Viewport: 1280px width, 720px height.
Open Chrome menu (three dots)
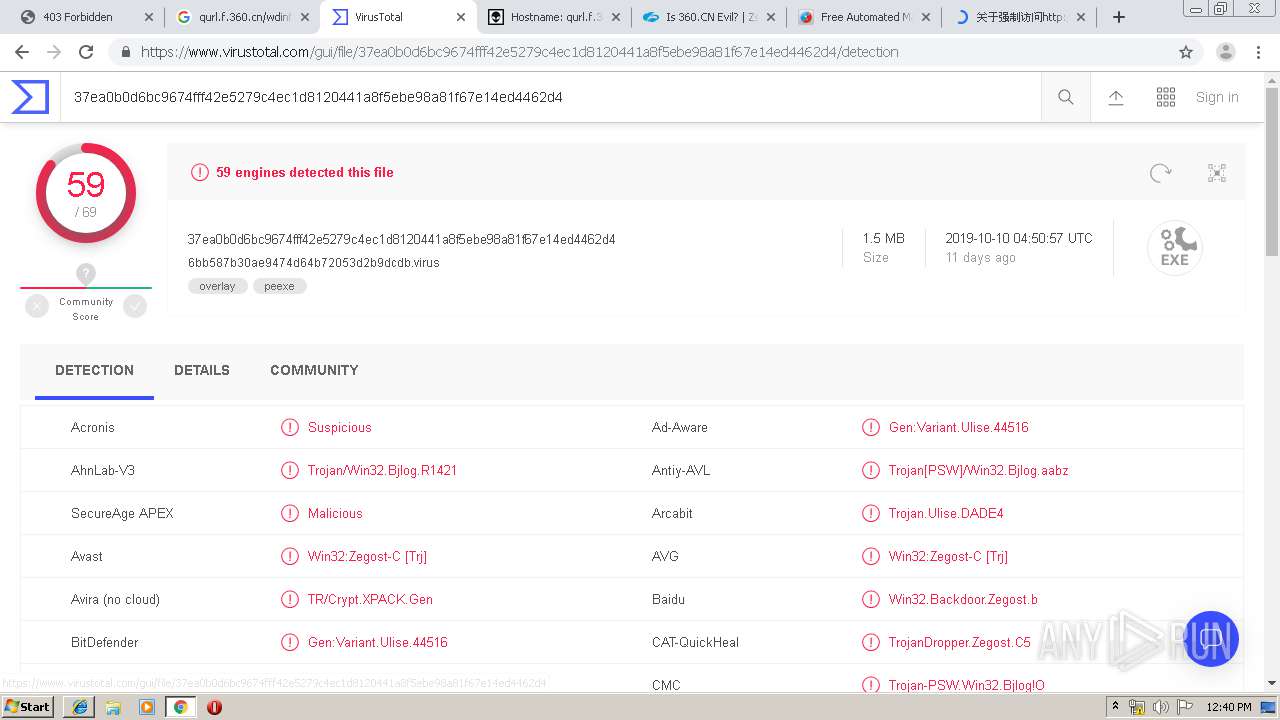point(1258,52)
